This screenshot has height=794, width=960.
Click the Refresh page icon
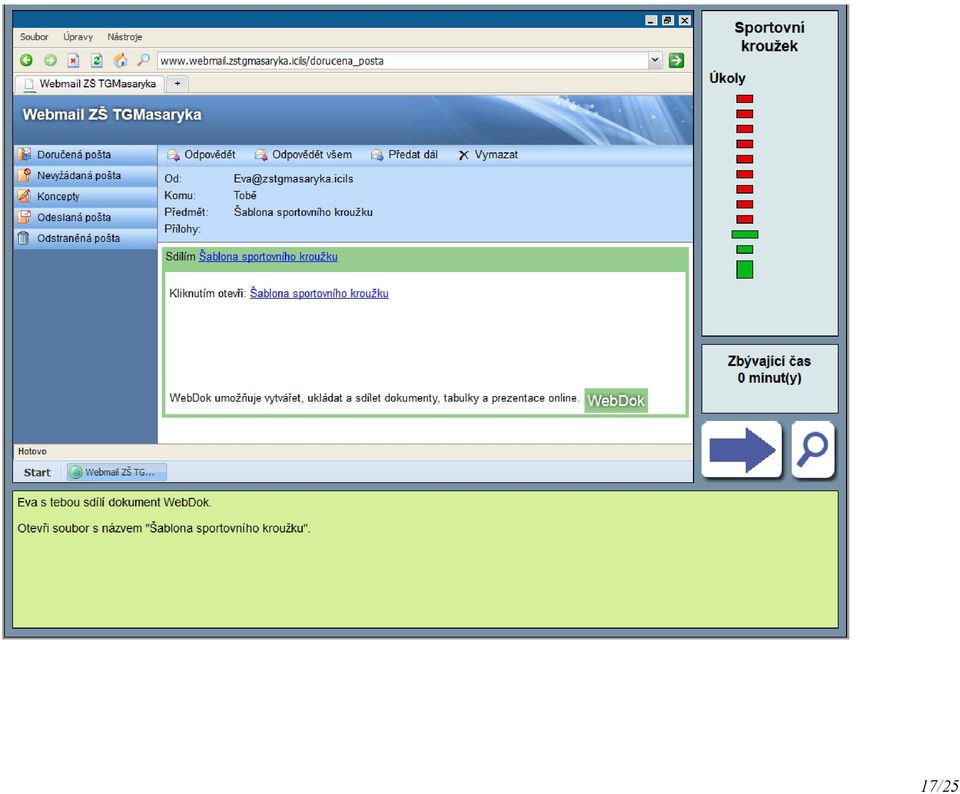(97, 60)
